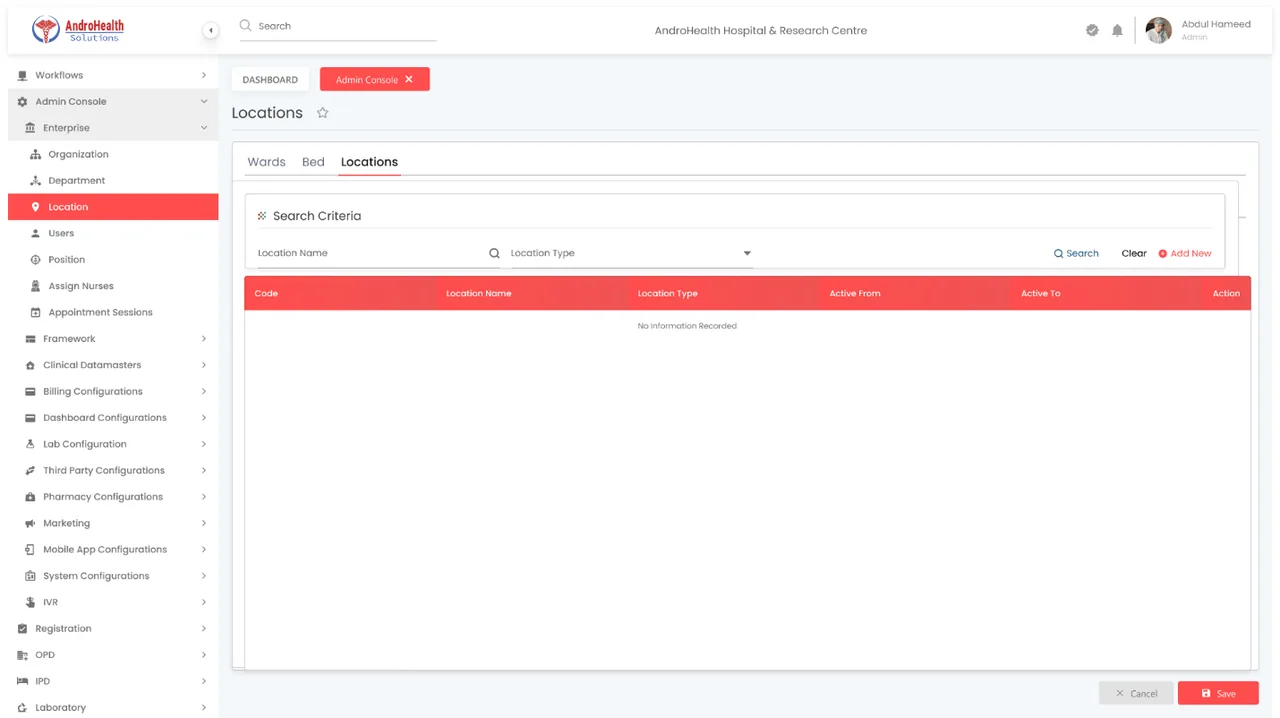The image size is (1280, 718).
Task: Close the Admin Console tab with X
Action: coord(409,79)
